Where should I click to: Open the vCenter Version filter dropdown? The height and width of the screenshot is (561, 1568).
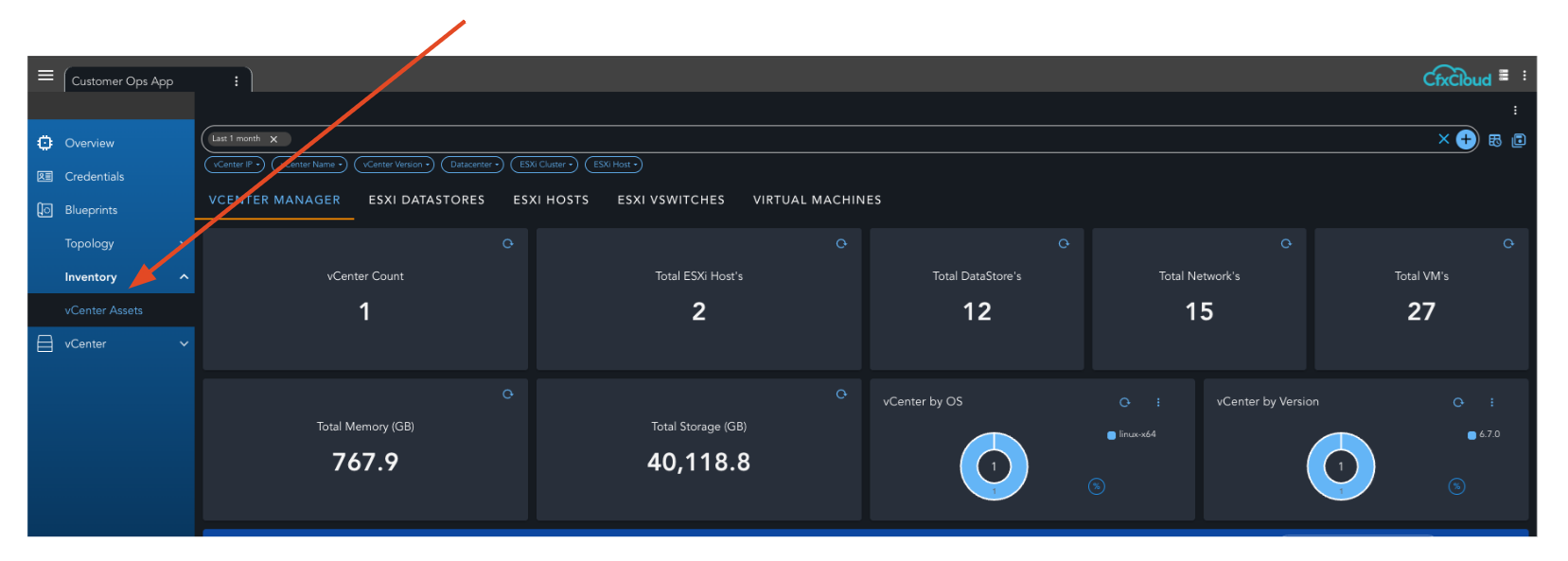point(394,165)
